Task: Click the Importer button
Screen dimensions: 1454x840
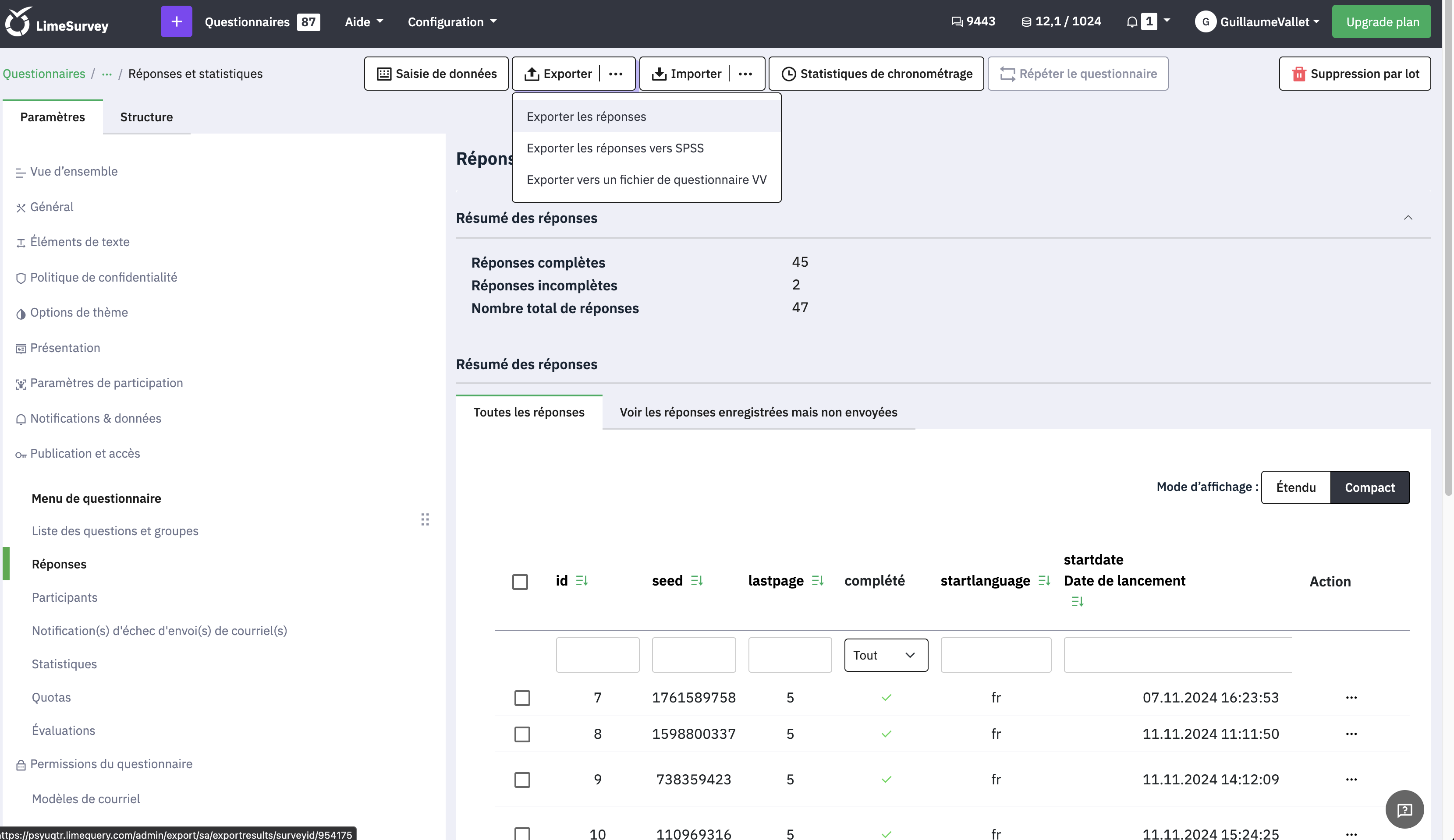Action: click(686, 74)
